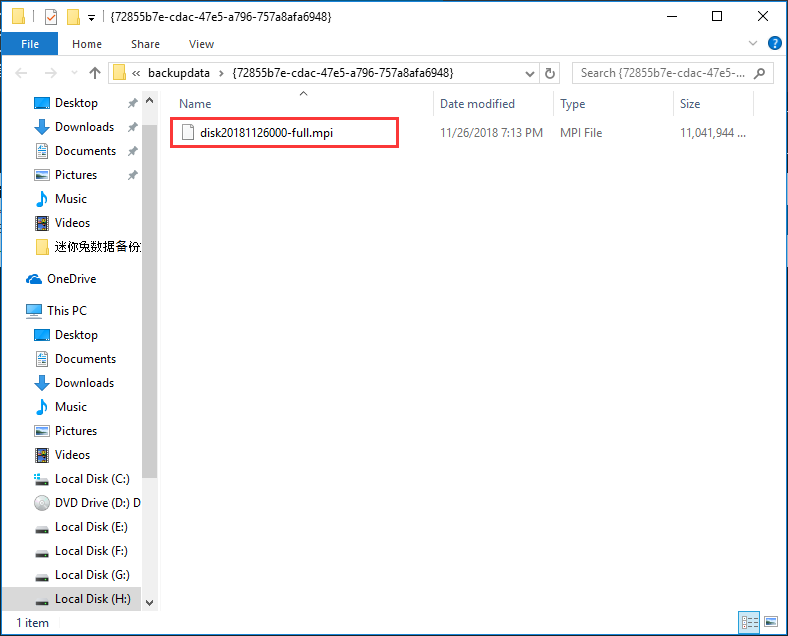Viewport: 788px width, 636px height.
Task: Open Videos in Quick access
Action: tap(72, 223)
